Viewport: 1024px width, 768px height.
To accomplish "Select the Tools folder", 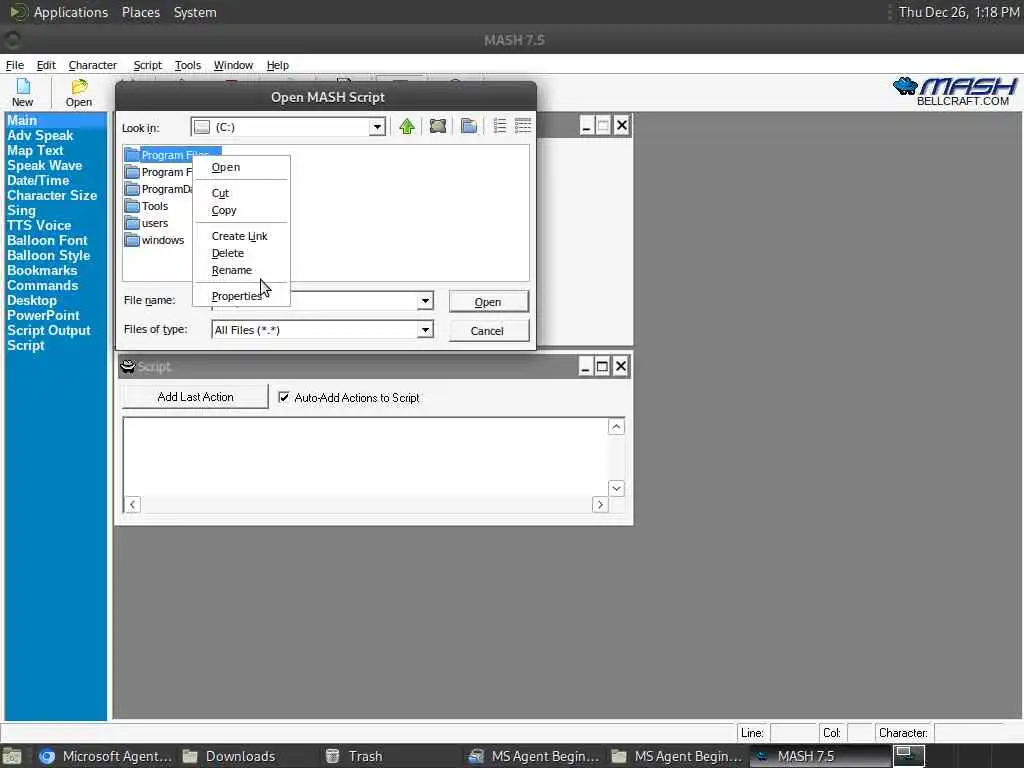I will [147, 206].
